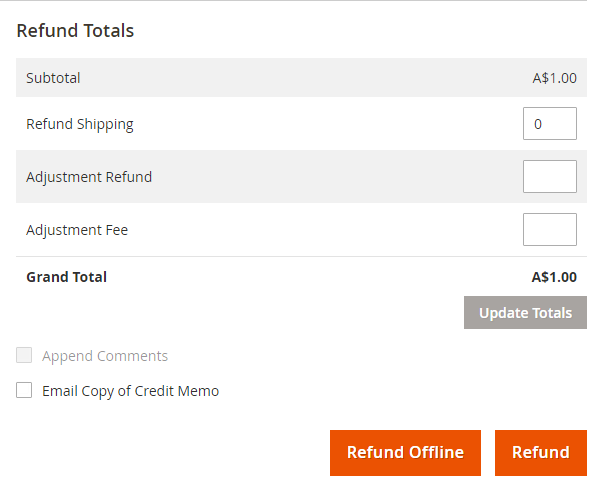The image size is (605, 499).
Task: Click the gray Subtotal row background
Action: pyautogui.click(x=300, y=78)
